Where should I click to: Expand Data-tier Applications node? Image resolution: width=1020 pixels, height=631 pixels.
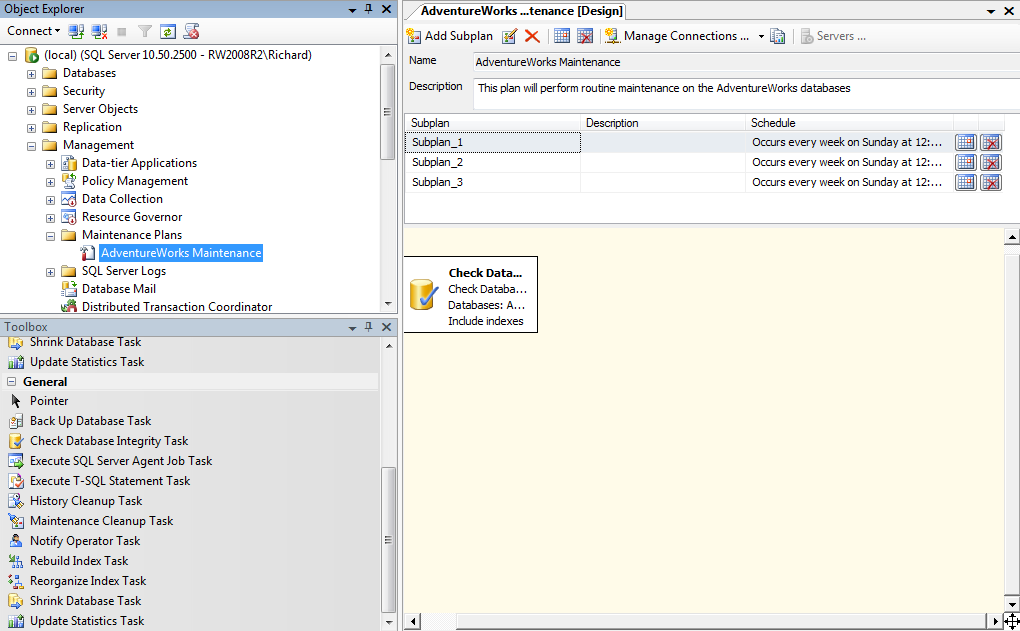pos(50,164)
